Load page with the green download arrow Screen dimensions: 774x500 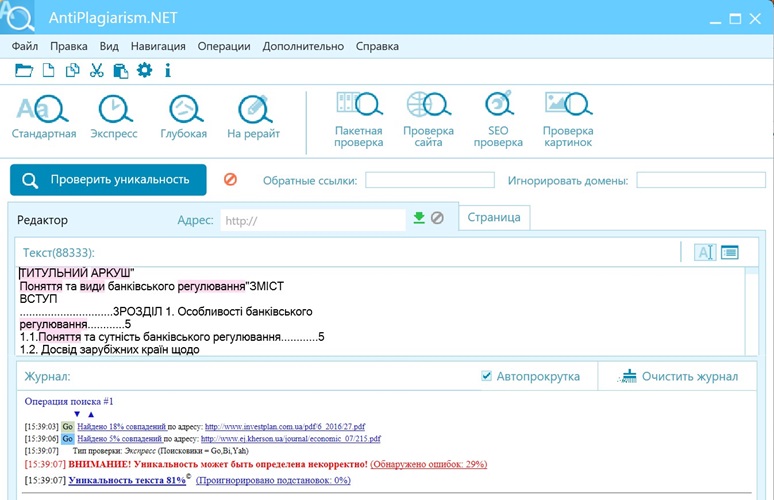click(419, 218)
